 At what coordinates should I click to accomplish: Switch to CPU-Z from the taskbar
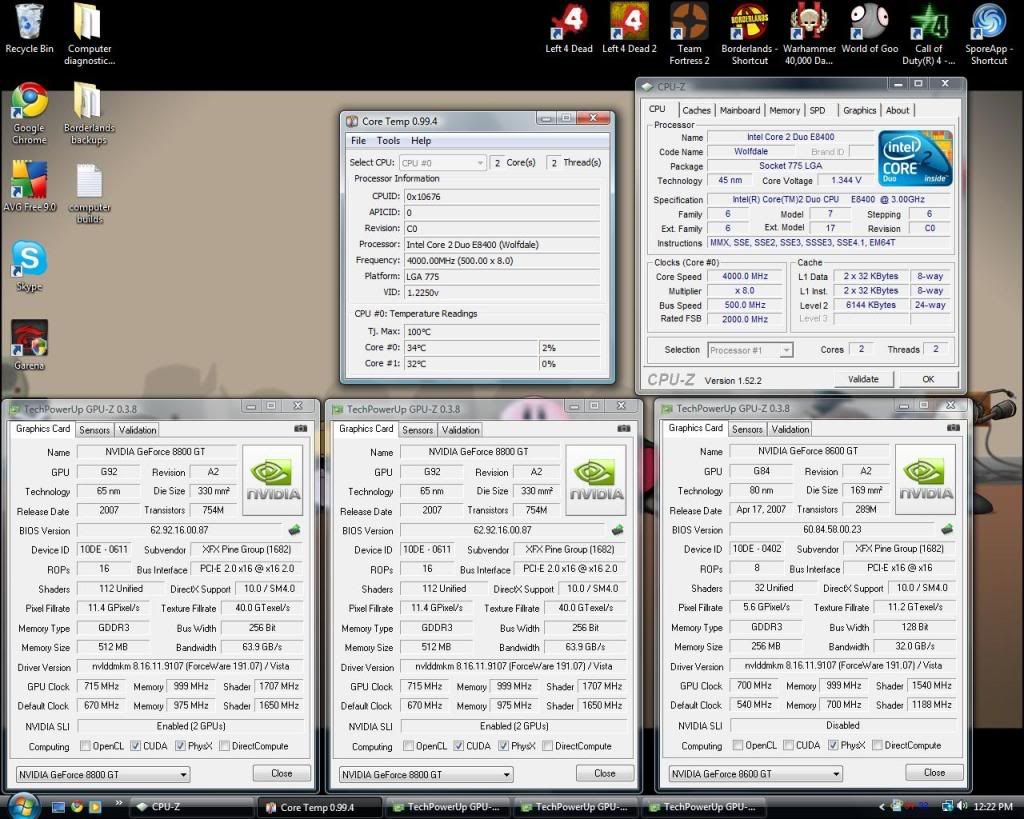[192, 807]
